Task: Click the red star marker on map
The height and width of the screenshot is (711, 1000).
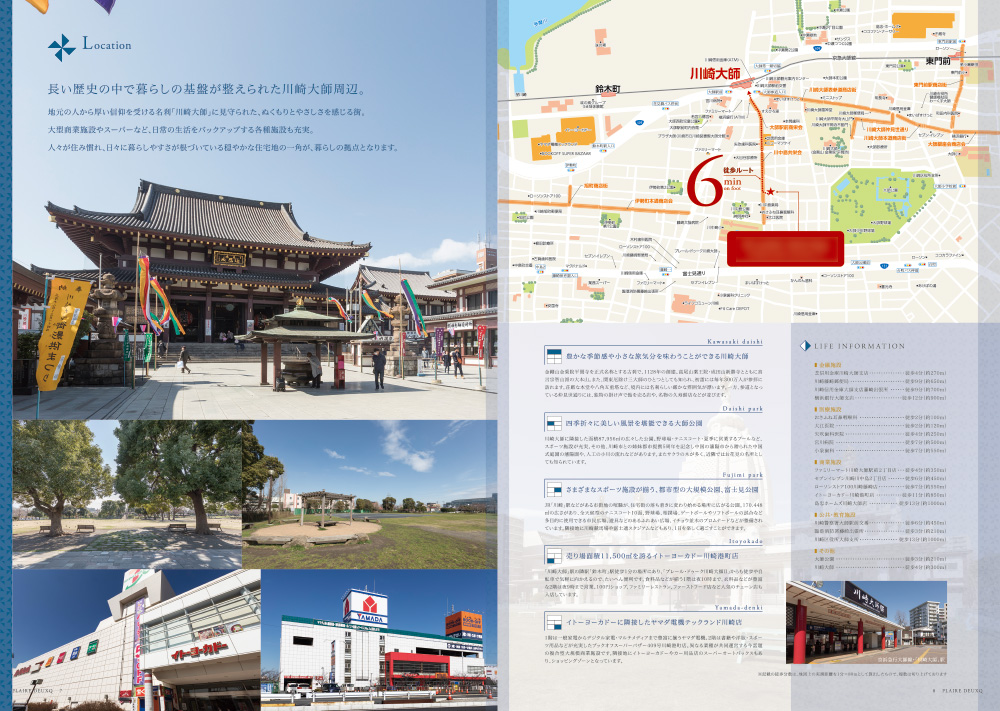Action: point(771,190)
